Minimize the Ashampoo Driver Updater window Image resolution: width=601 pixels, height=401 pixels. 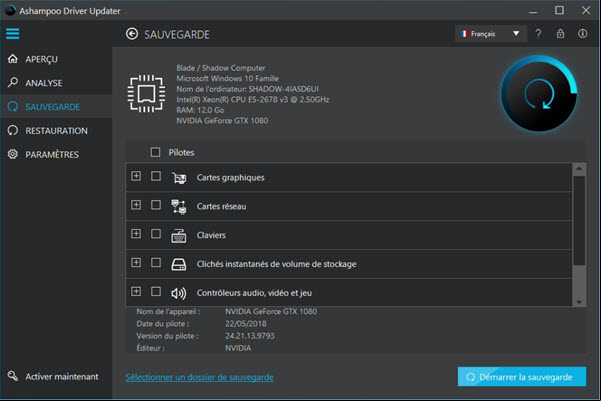533,10
